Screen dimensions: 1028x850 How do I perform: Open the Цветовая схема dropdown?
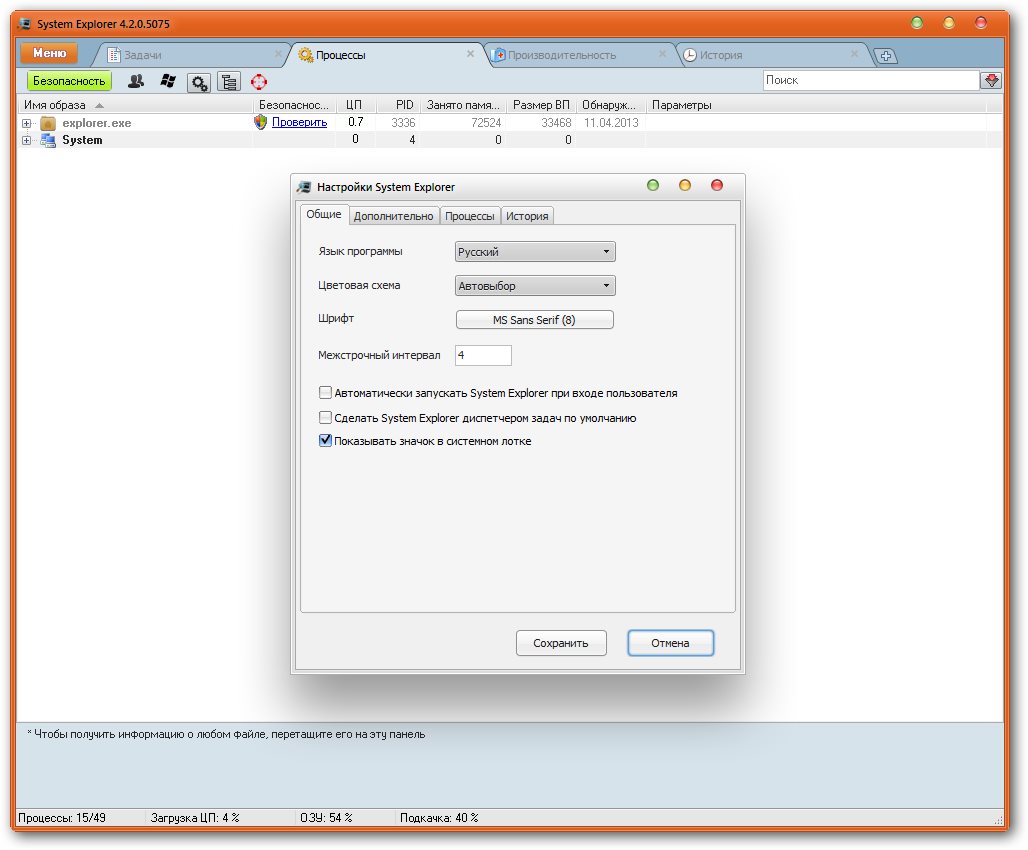point(535,286)
